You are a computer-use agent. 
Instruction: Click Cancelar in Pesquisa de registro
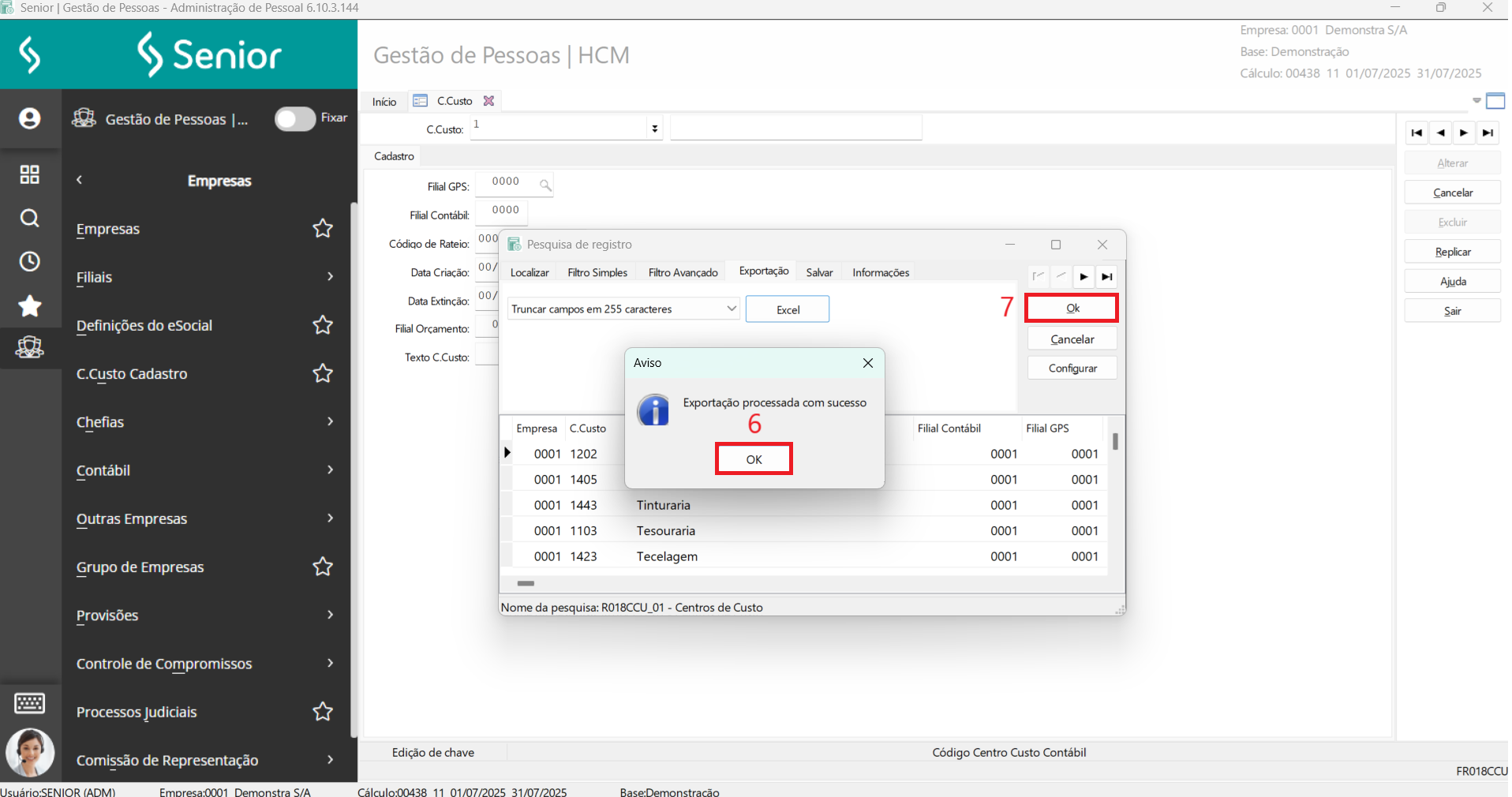tap(1072, 339)
